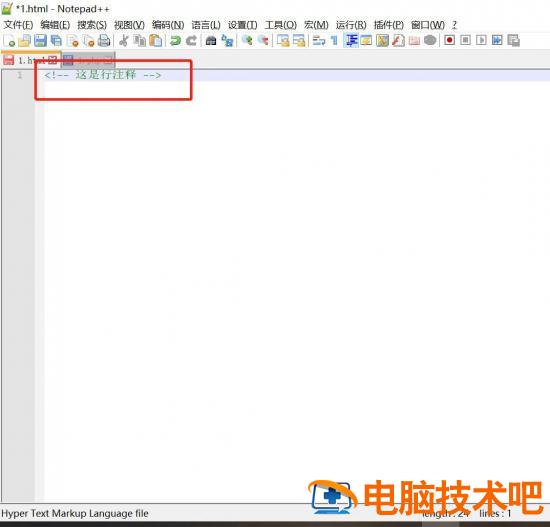The image size is (550, 527).
Task: Create a new file with New icon
Action: (9, 41)
